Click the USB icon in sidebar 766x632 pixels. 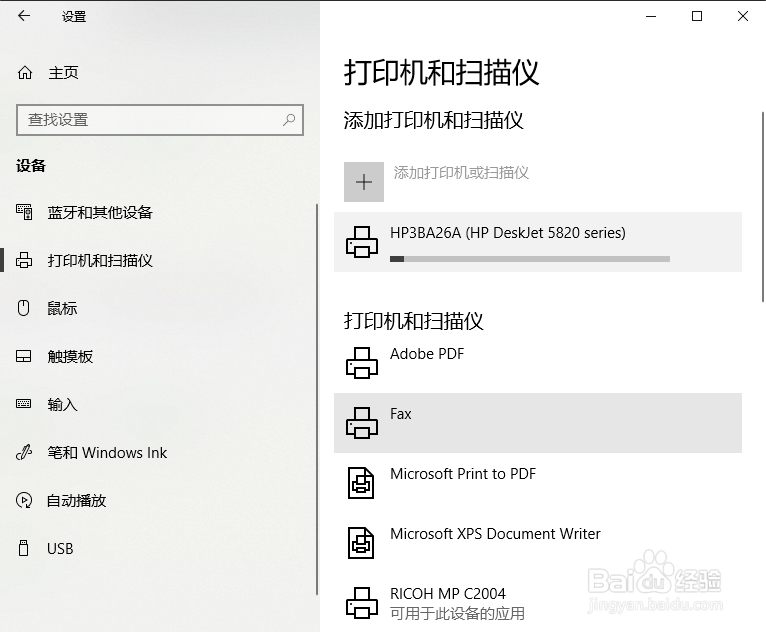23,548
